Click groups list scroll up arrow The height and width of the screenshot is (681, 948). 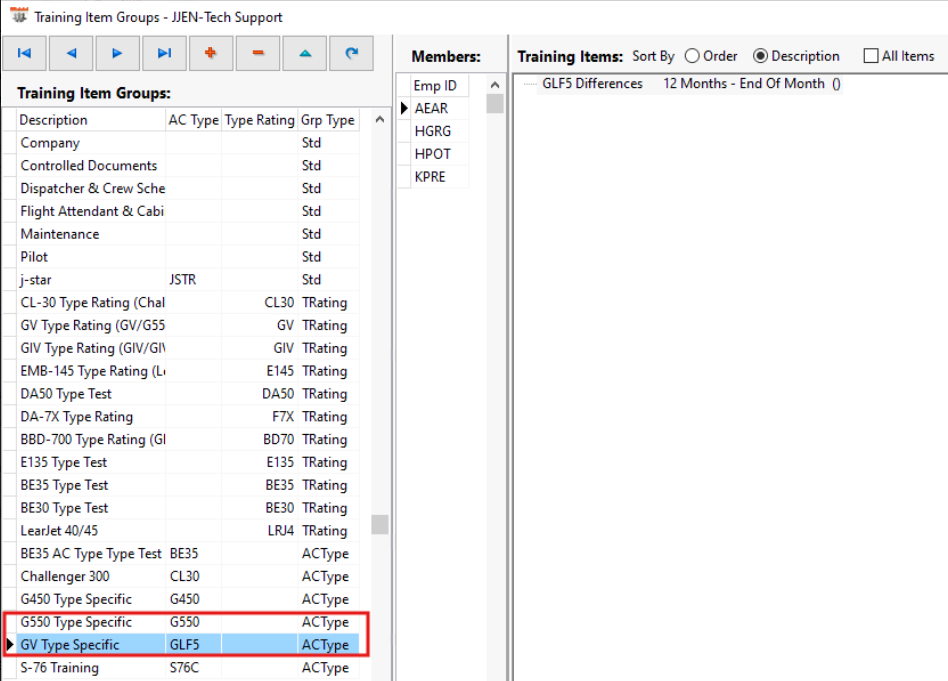point(380,120)
